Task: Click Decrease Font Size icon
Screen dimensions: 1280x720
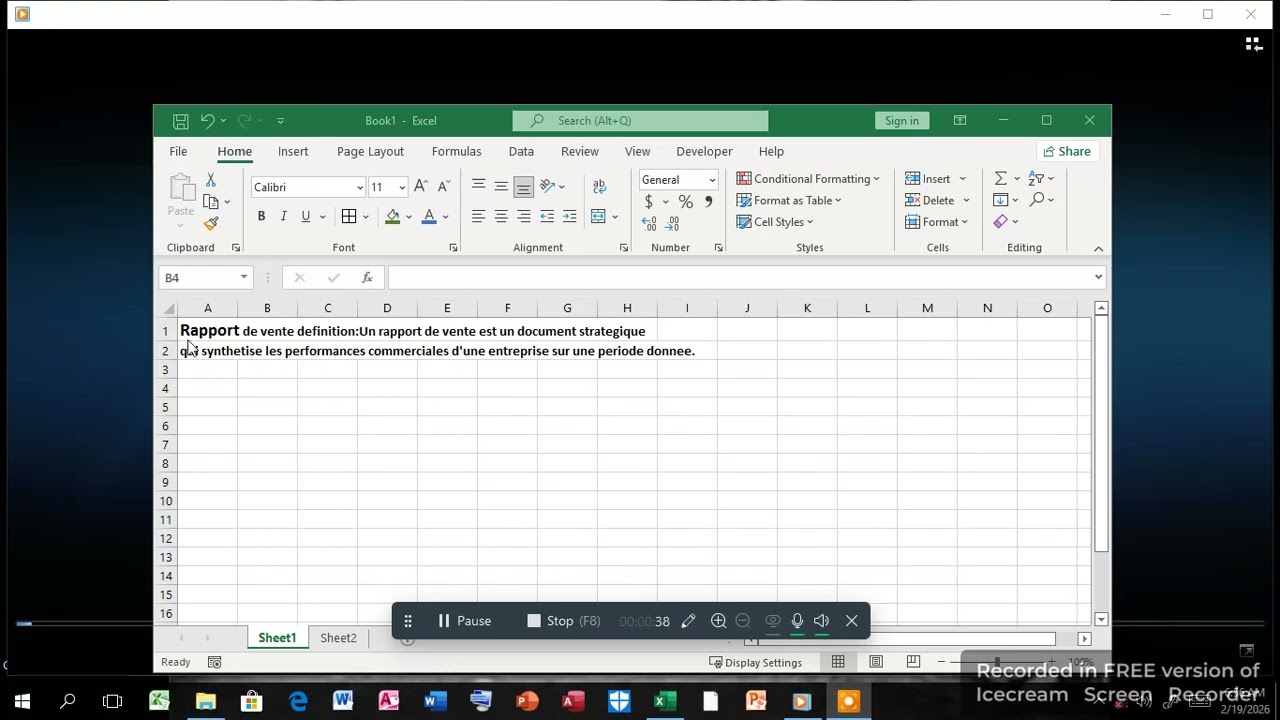Action: (x=443, y=187)
